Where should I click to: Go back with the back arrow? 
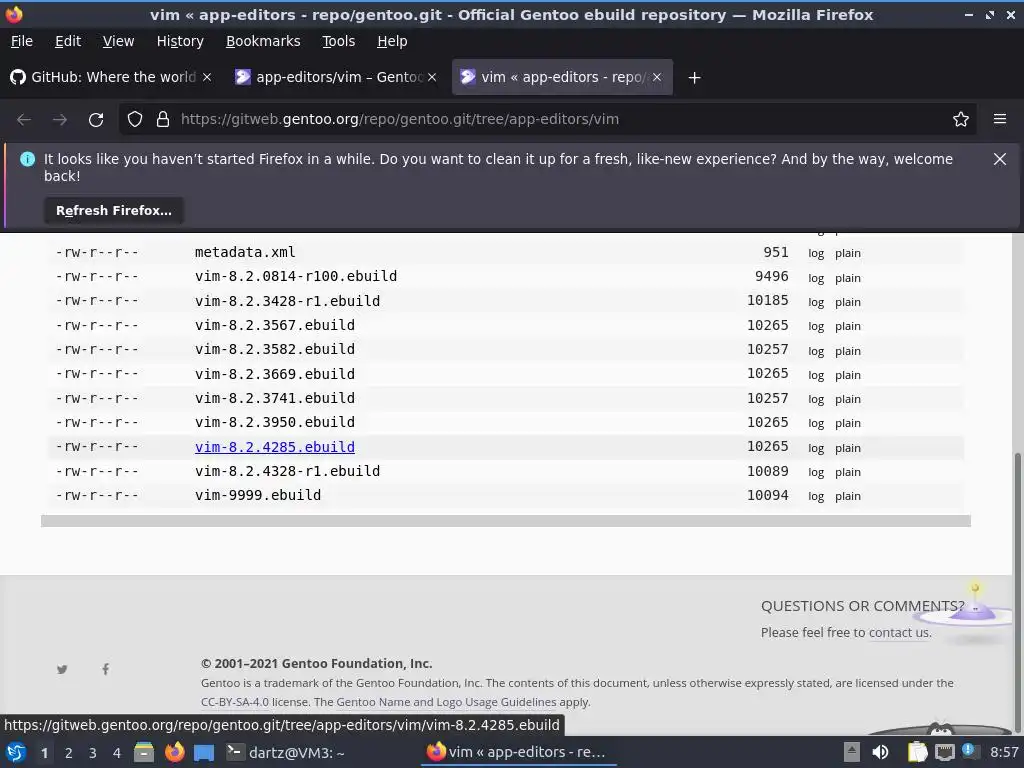(x=24, y=120)
